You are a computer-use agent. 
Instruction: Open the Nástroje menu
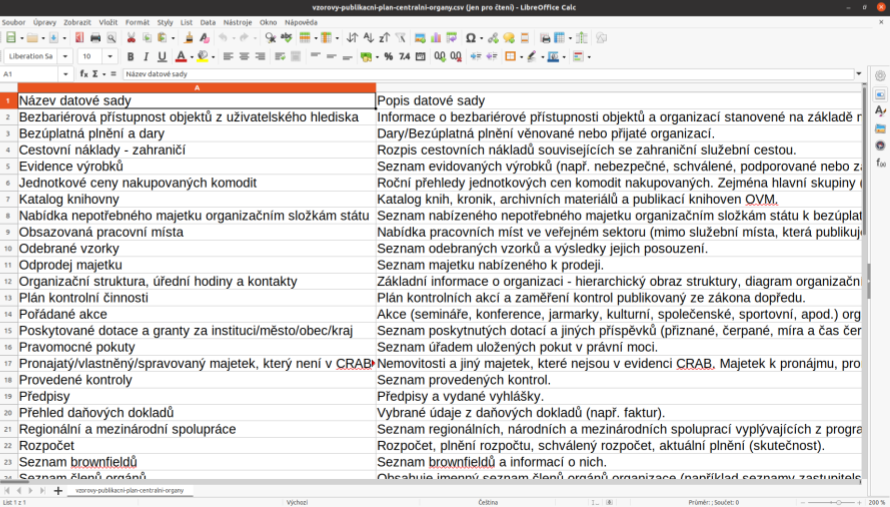pos(237,21)
